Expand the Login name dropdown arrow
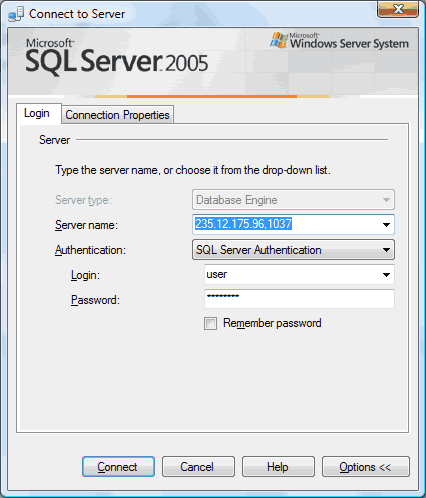The height and width of the screenshot is (498, 426). (x=386, y=275)
